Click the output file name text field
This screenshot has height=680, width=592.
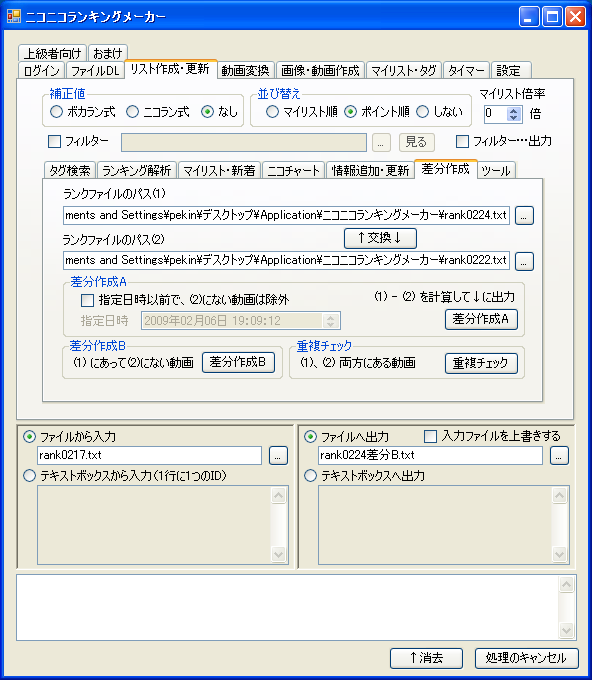pyautogui.click(x=430, y=455)
